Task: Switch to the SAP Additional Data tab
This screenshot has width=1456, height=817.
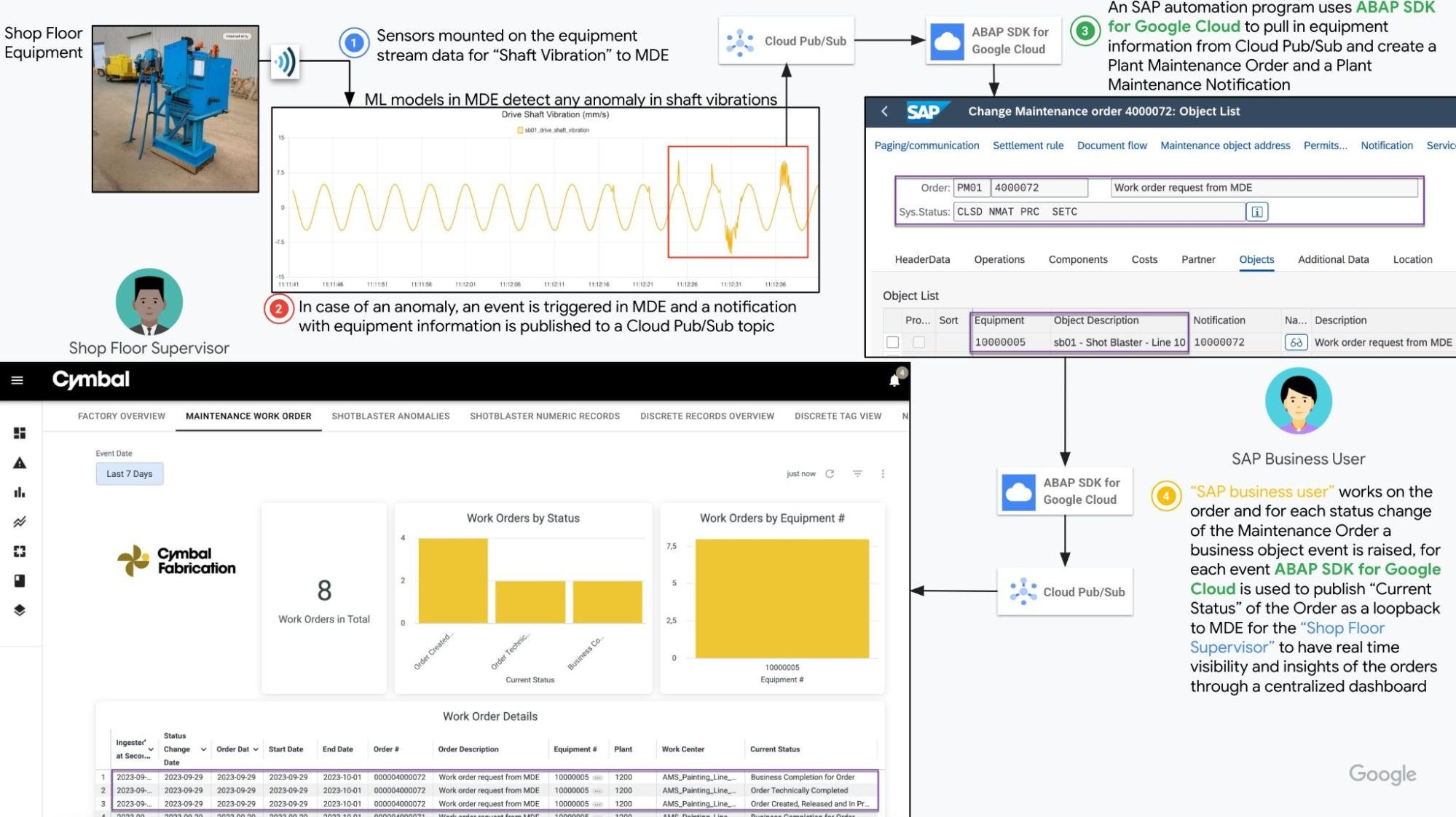Action: tap(1333, 260)
